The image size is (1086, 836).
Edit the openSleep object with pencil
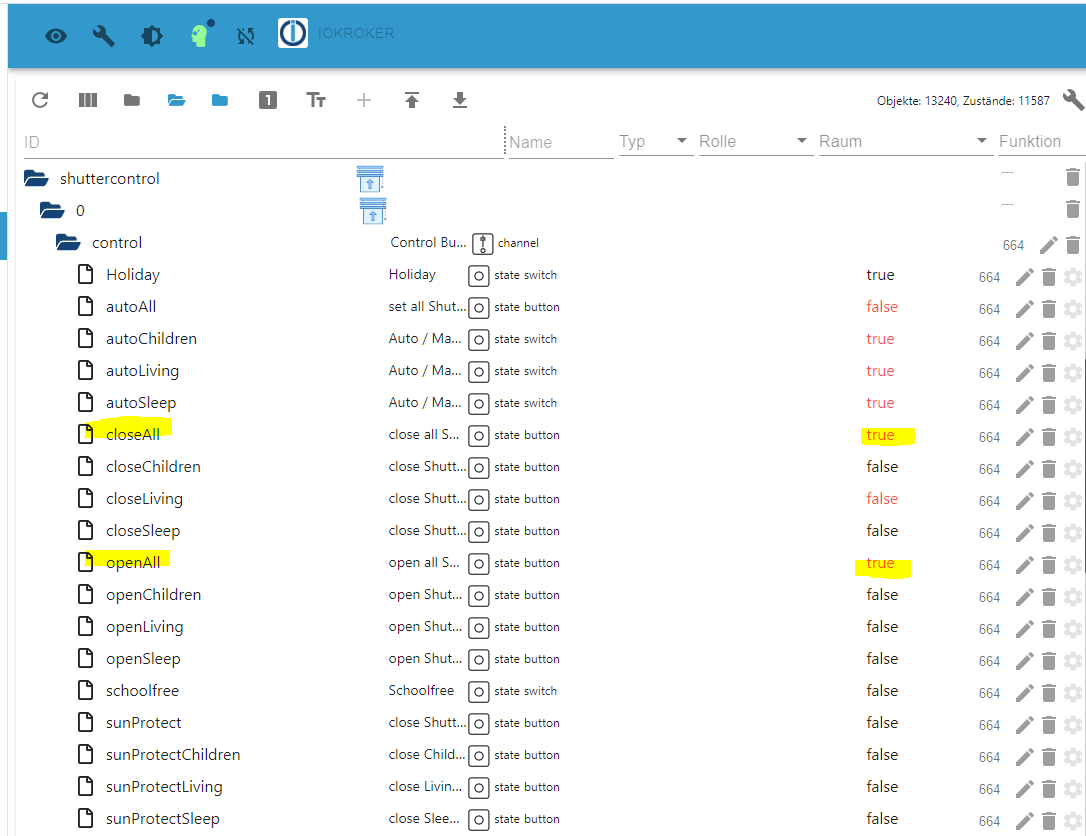point(1024,661)
